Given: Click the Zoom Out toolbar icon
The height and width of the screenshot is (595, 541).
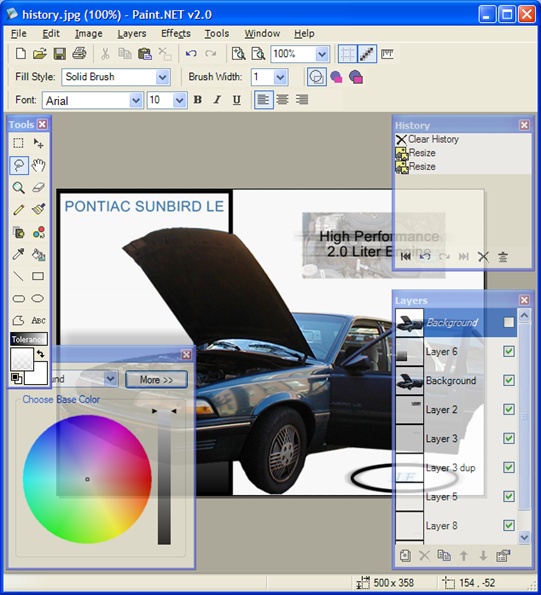Looking at the screenshot, I should click(x=258, y=54).
